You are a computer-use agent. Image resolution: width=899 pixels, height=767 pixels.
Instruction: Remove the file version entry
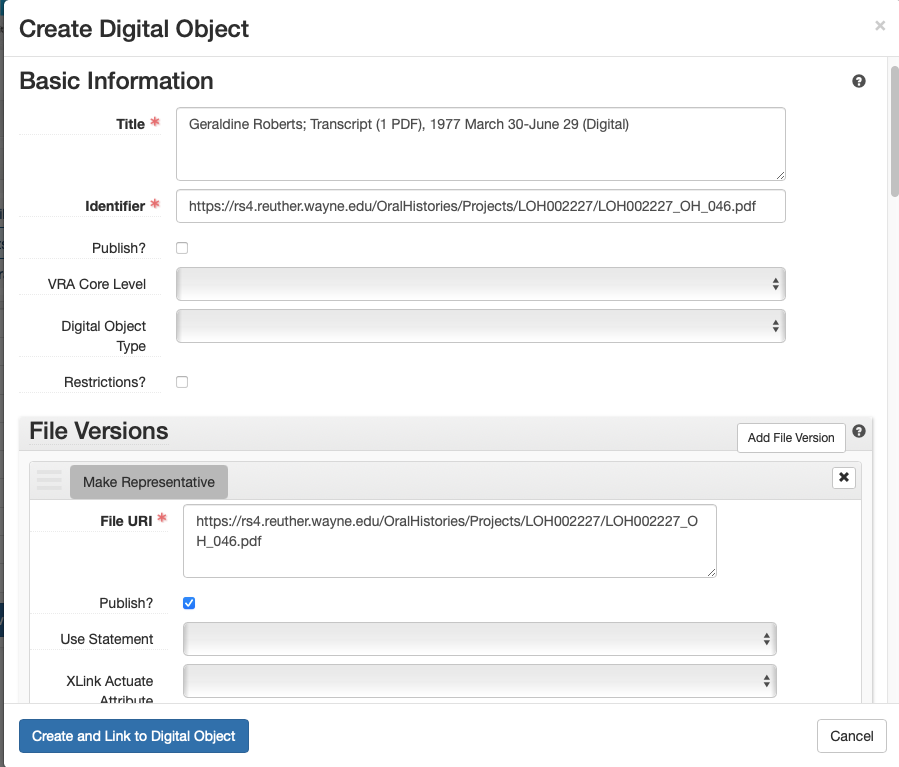843,477
